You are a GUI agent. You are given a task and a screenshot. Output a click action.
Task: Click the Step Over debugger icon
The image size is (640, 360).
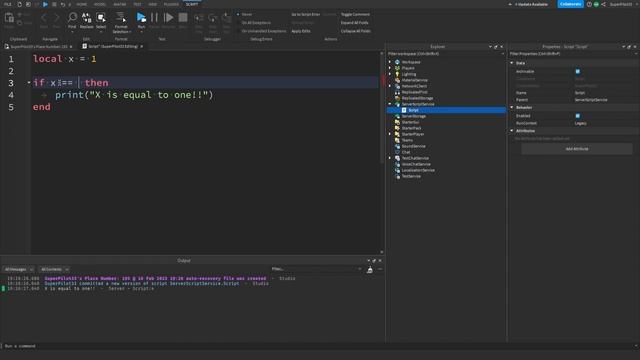point(213,18)
